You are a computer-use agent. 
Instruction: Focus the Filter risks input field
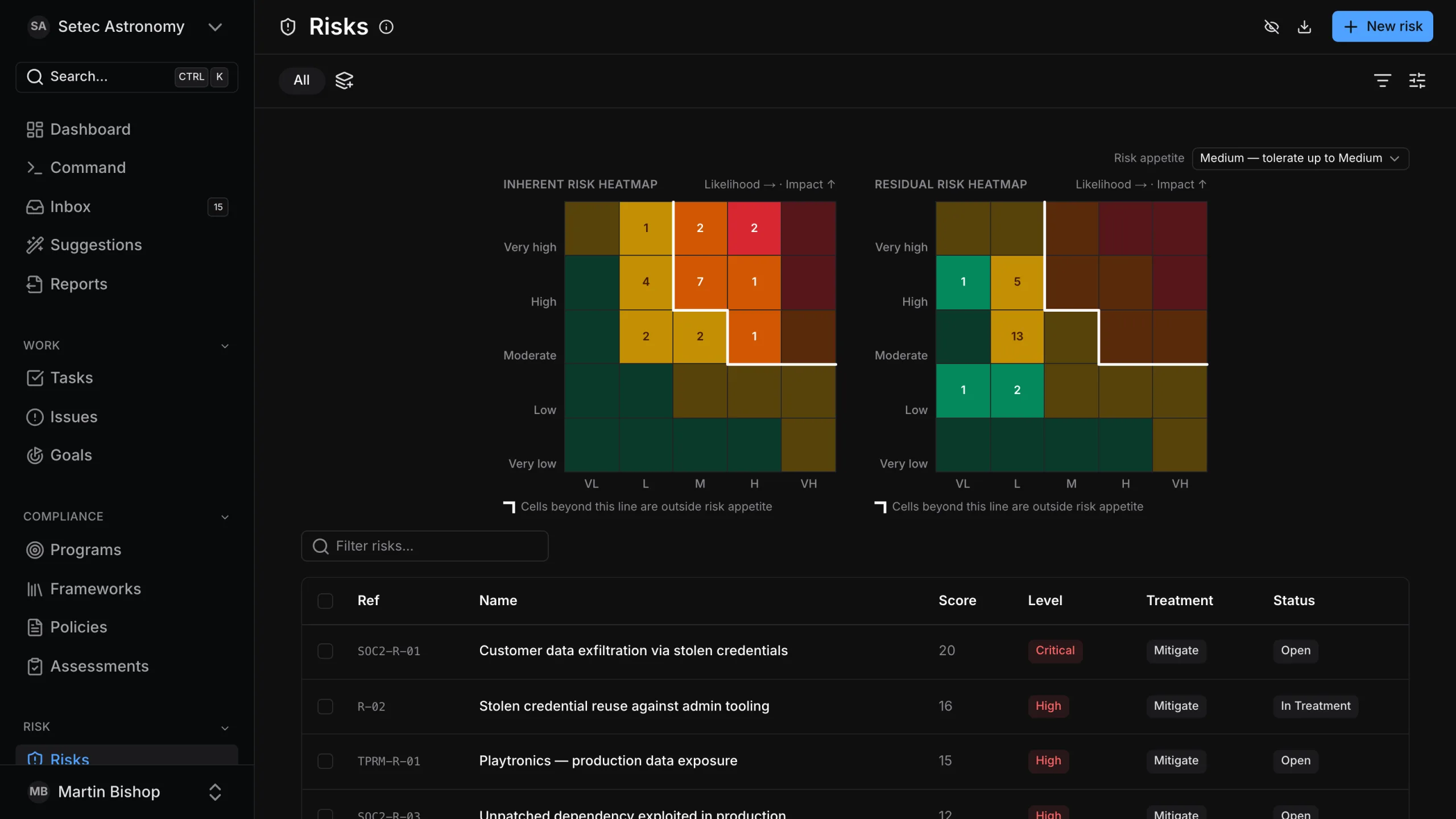[424, 546]
